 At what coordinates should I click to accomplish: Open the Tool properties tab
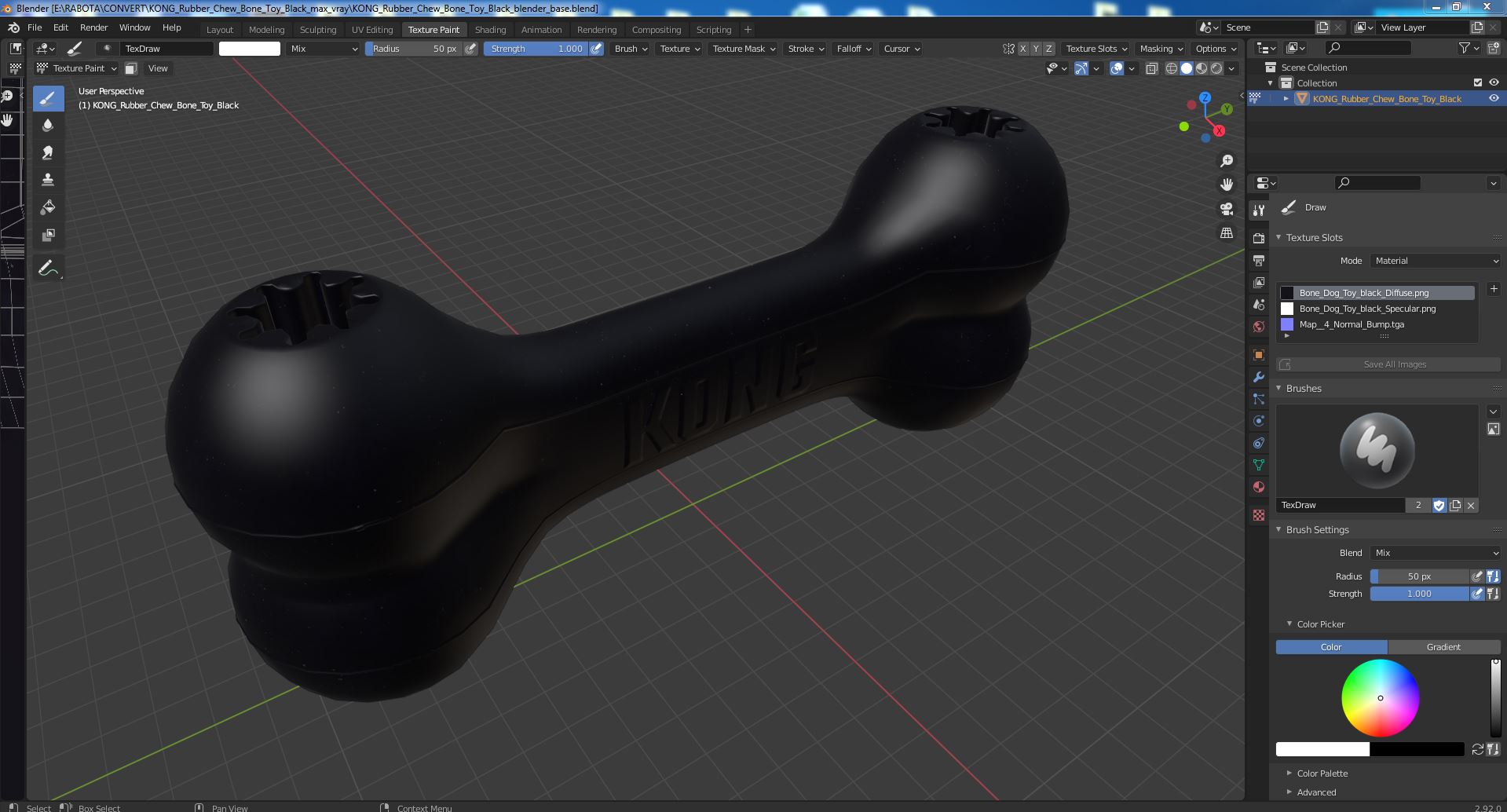(1259, 210)
